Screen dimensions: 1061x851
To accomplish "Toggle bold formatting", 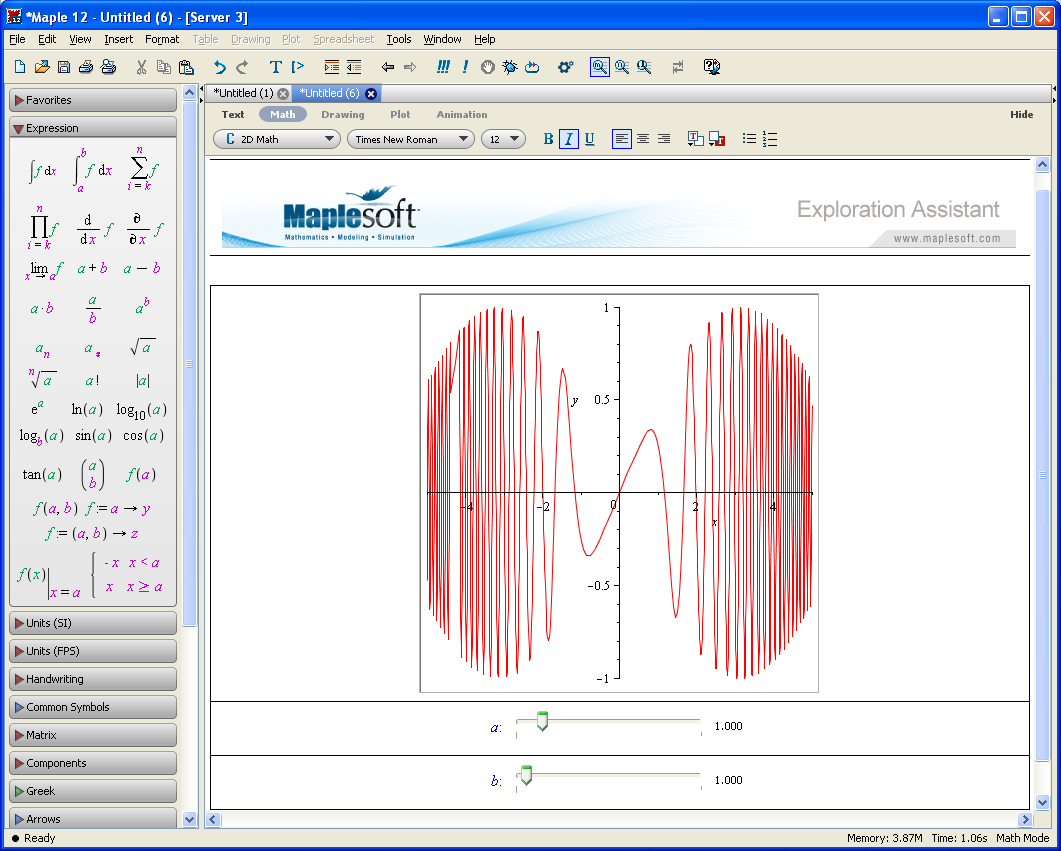I will click(x=548, y=139).
